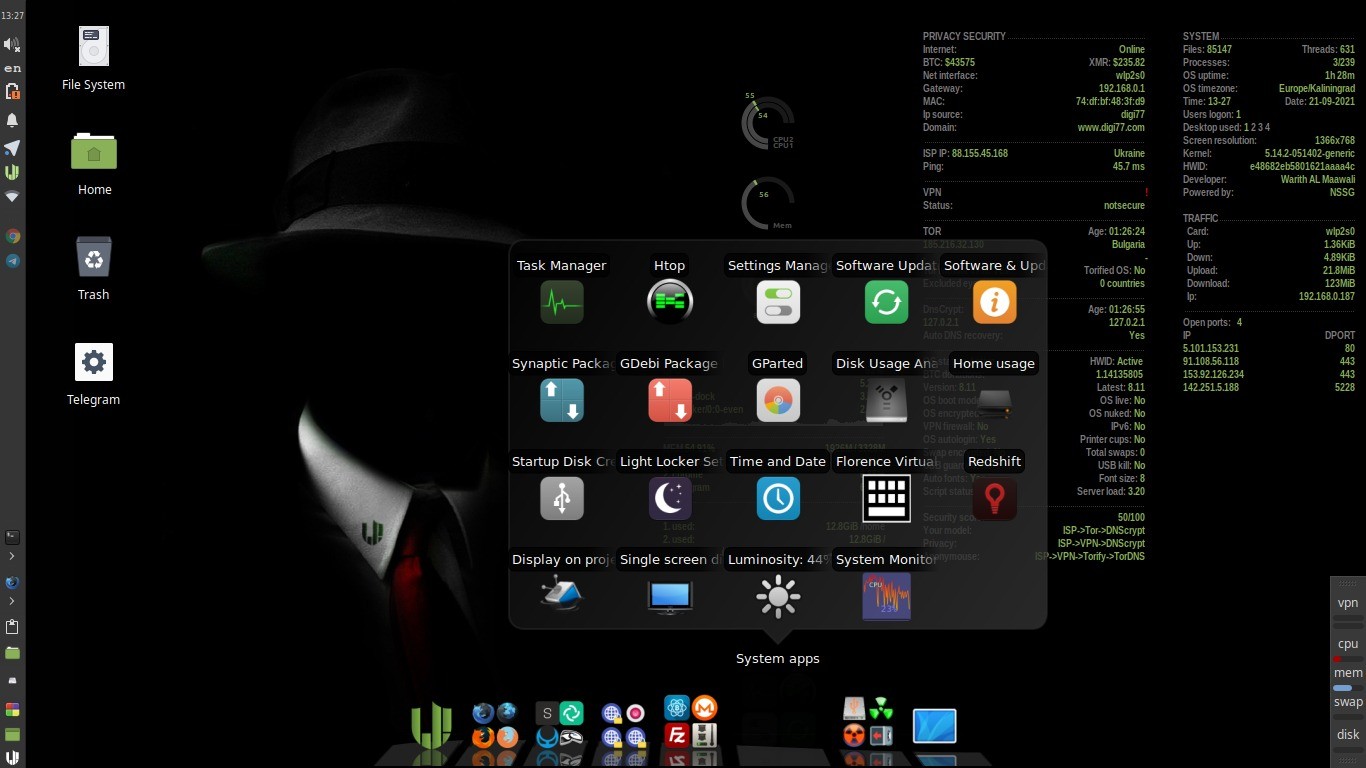Click the Wi-Fi network icon in panel
Screen dimensions: 1366x768
point(12,197)
